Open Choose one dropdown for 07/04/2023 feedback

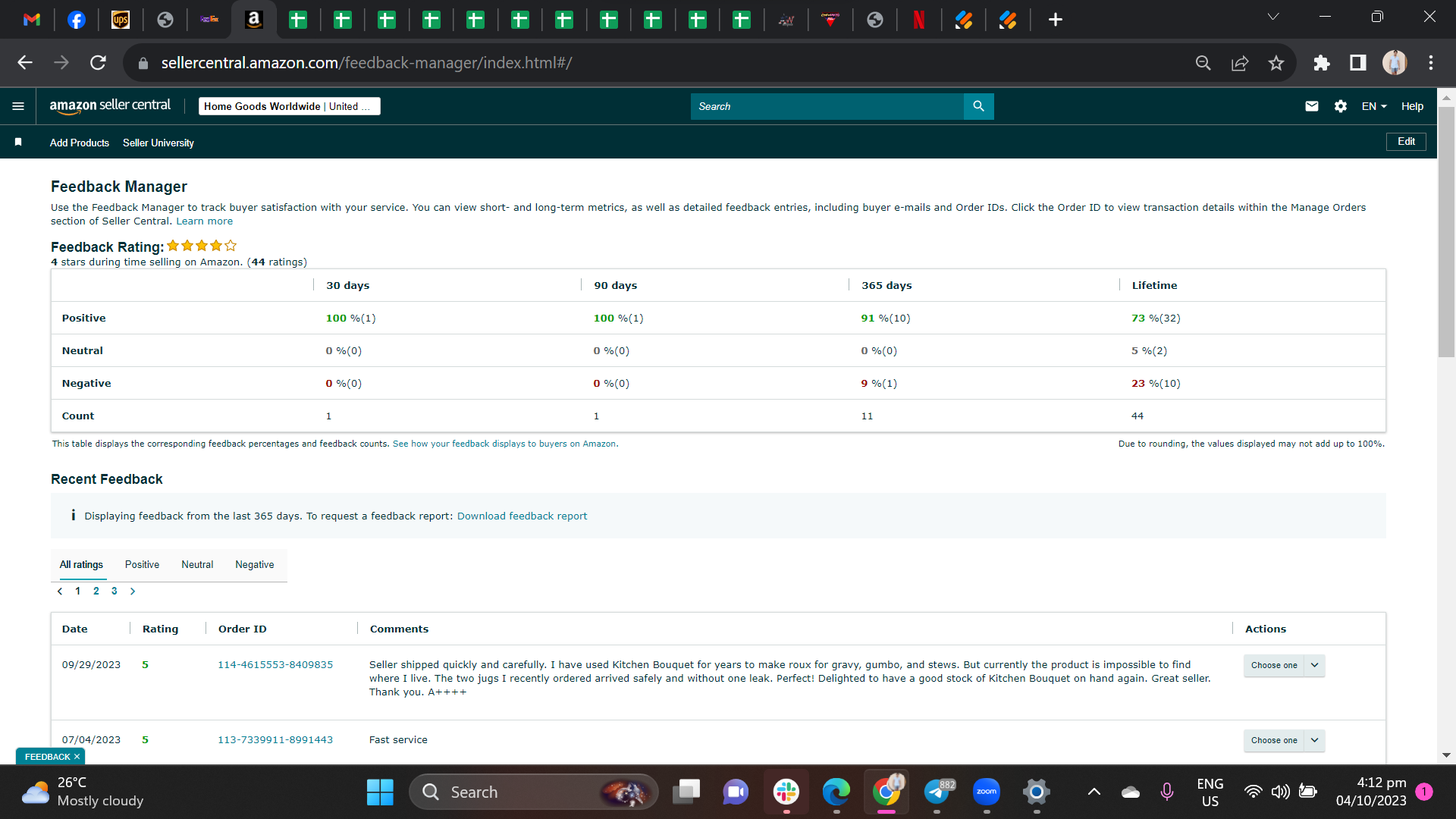click(x=1284, y=740)
